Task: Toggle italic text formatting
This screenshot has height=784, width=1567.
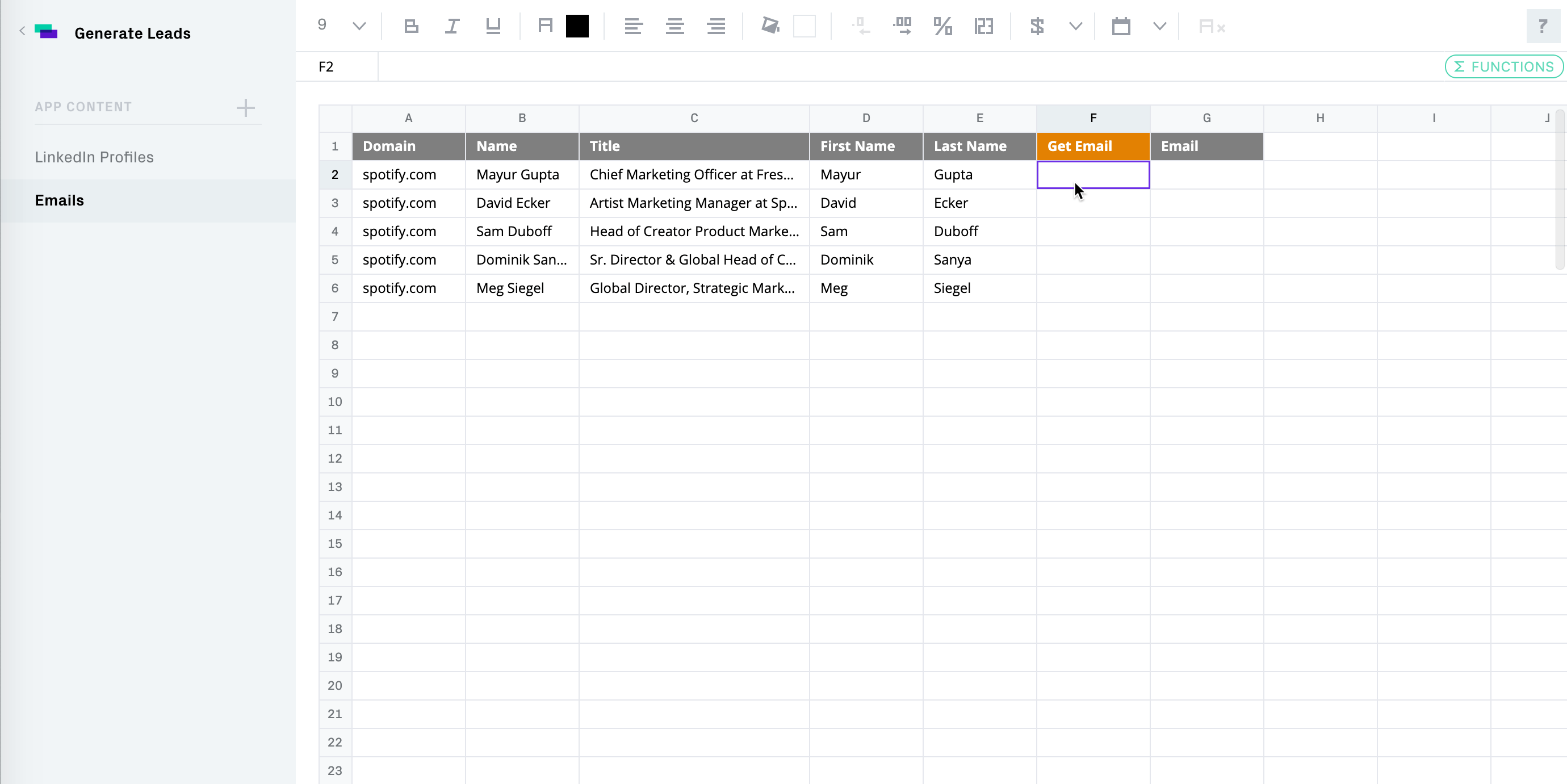Action: [452, 26]
